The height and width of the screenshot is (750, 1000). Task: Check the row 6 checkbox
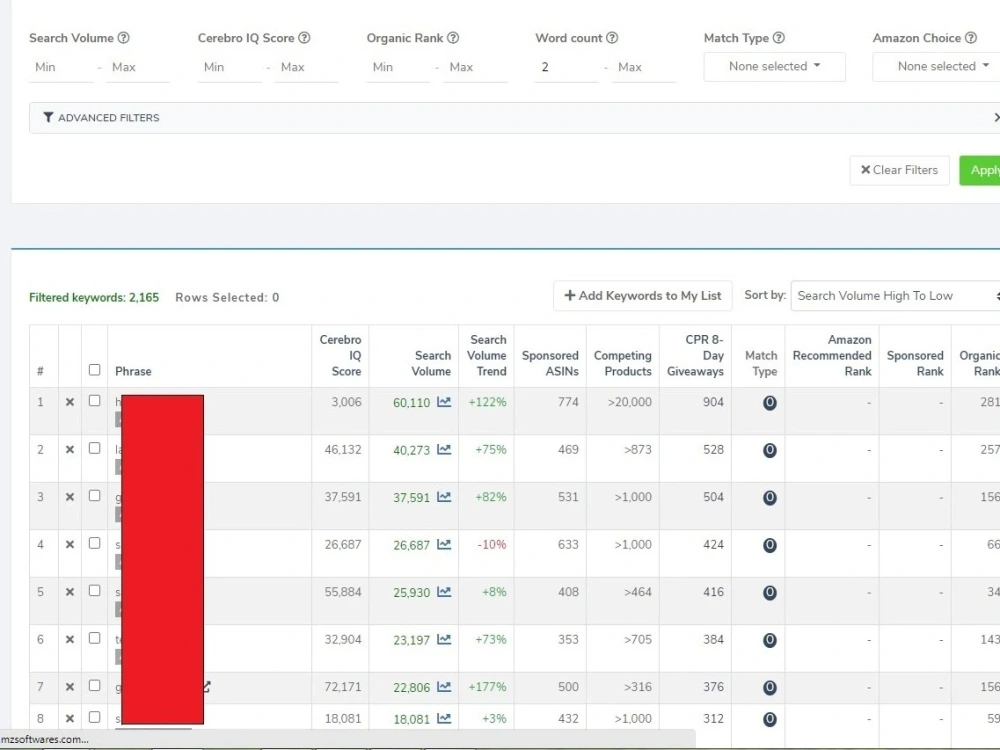pos(94,638)
